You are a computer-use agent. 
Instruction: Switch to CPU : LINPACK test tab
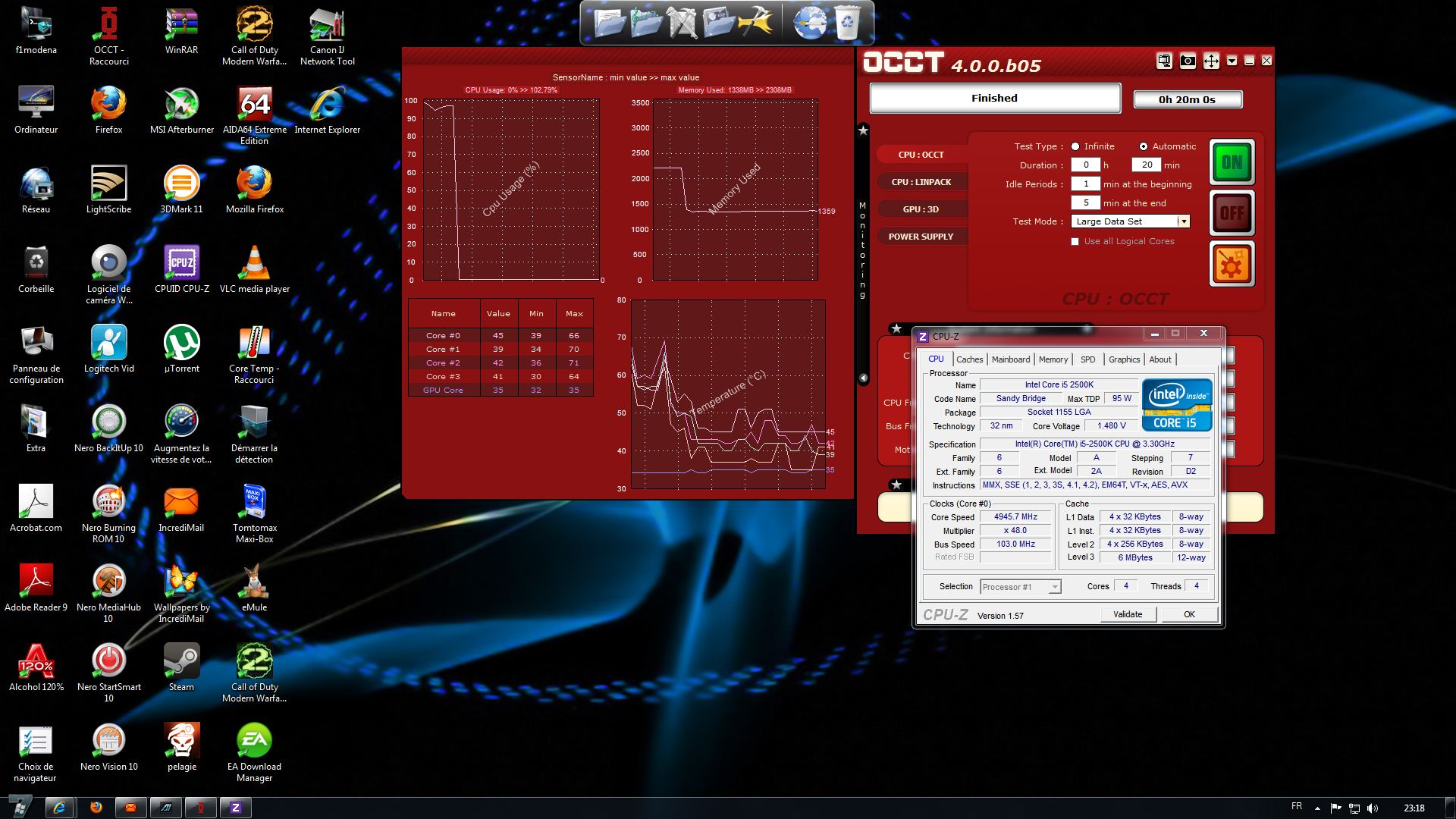(x=921, y=182)
